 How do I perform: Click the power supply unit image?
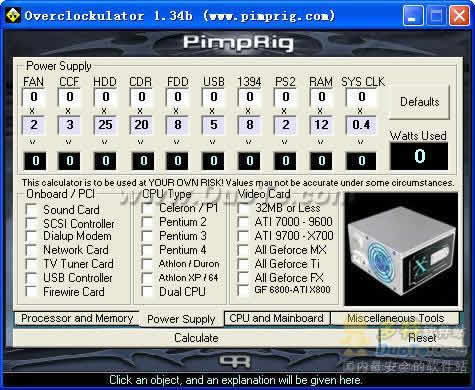pos(401,249)
